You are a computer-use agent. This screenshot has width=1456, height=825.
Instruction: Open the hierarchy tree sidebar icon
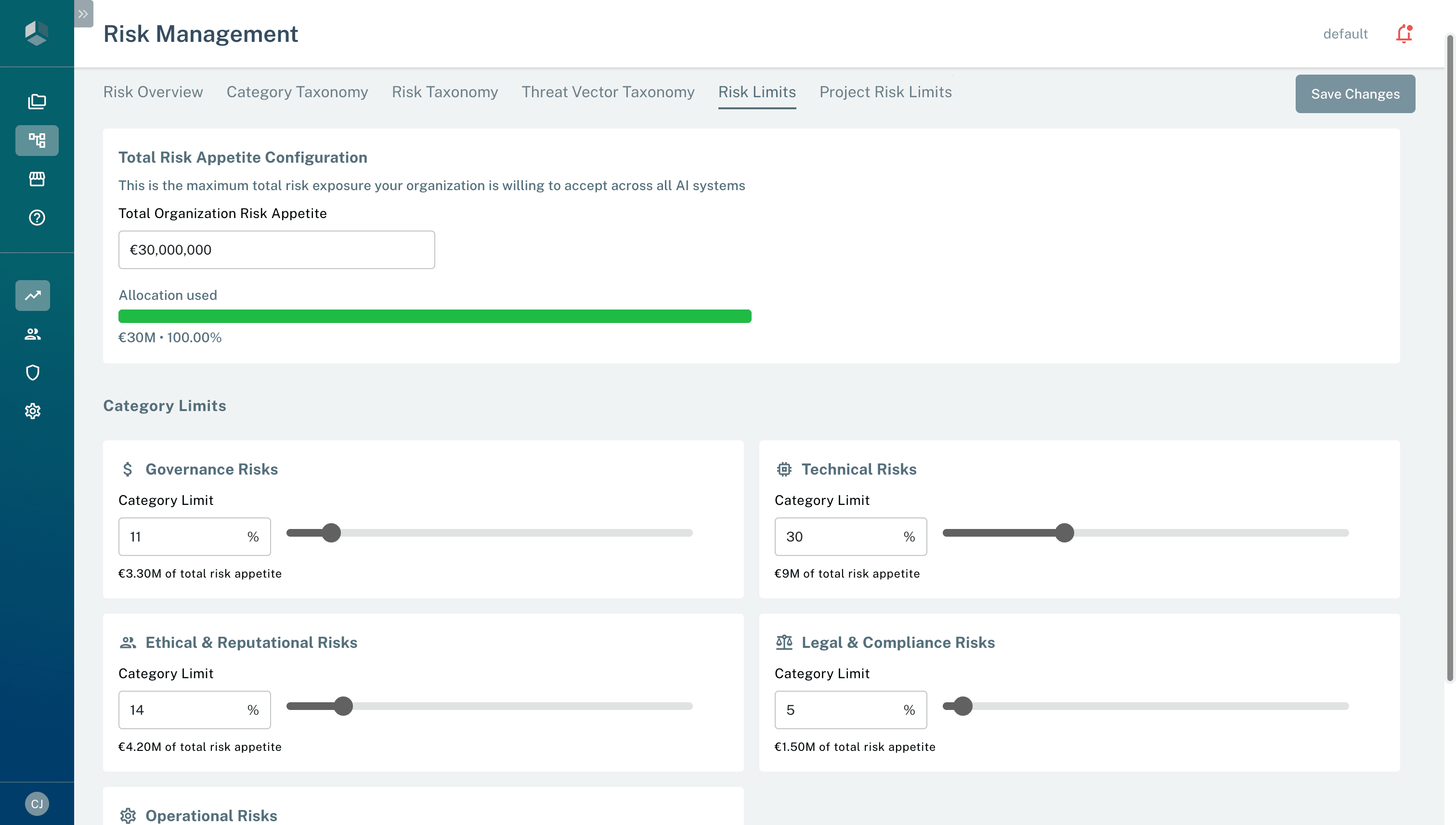tap(37, 141)
